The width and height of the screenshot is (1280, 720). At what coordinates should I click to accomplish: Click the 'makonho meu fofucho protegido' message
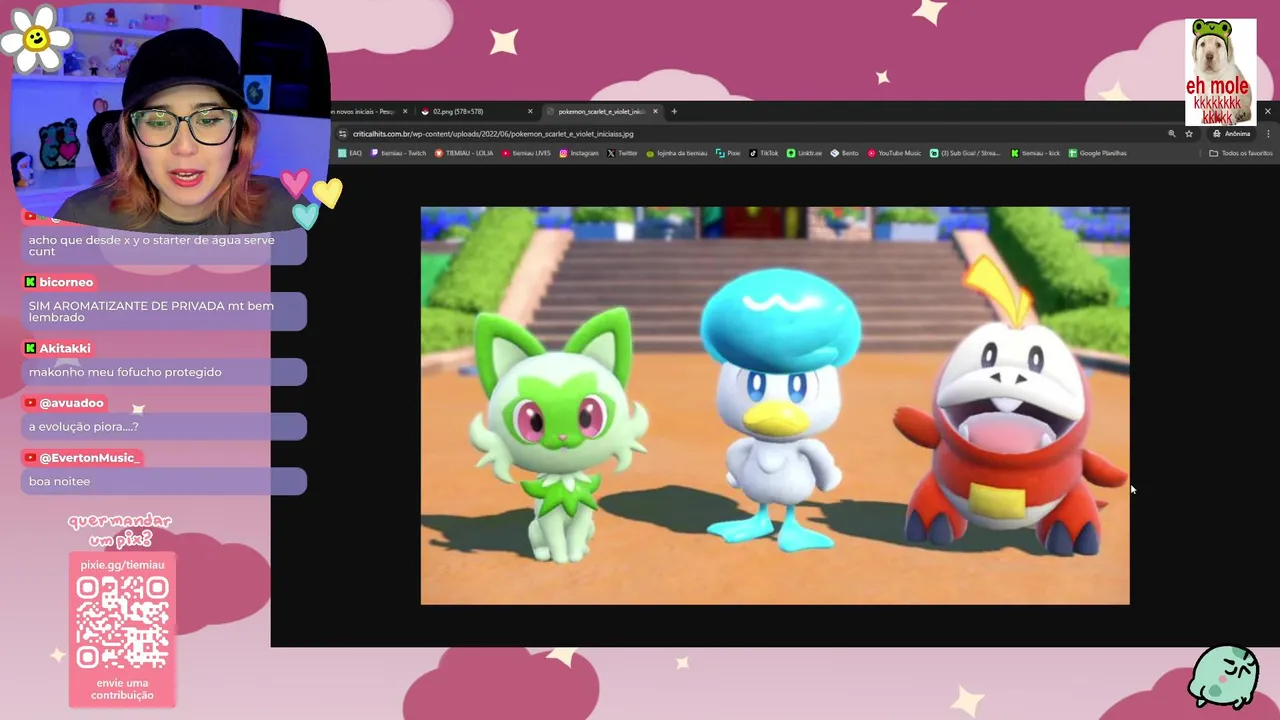[x=163, y=372]
